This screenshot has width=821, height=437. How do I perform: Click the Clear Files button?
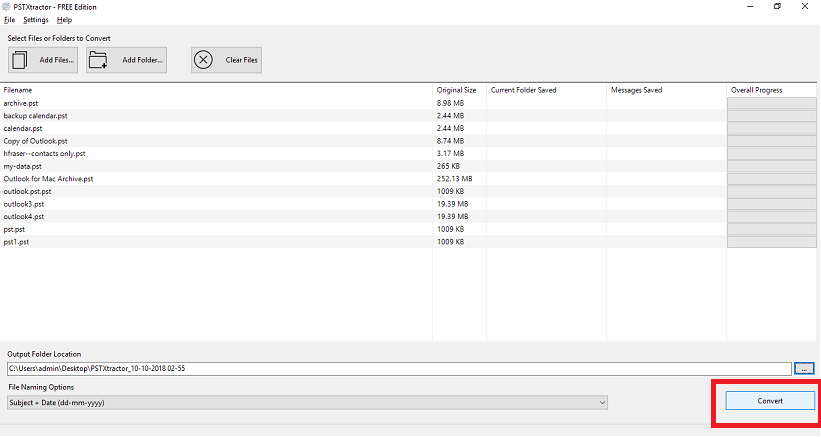[226, 60]
